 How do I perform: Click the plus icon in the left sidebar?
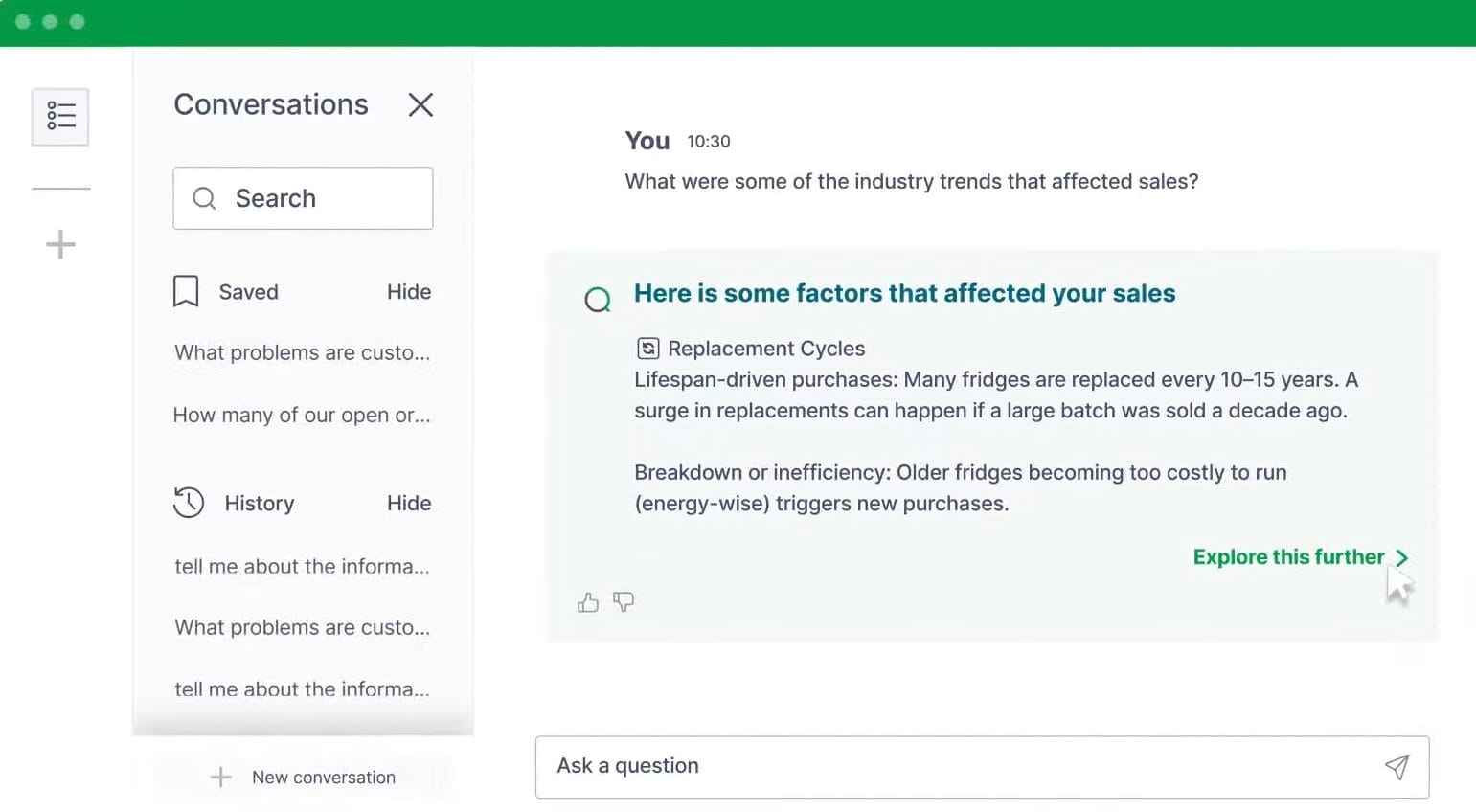tap(60, 243)
